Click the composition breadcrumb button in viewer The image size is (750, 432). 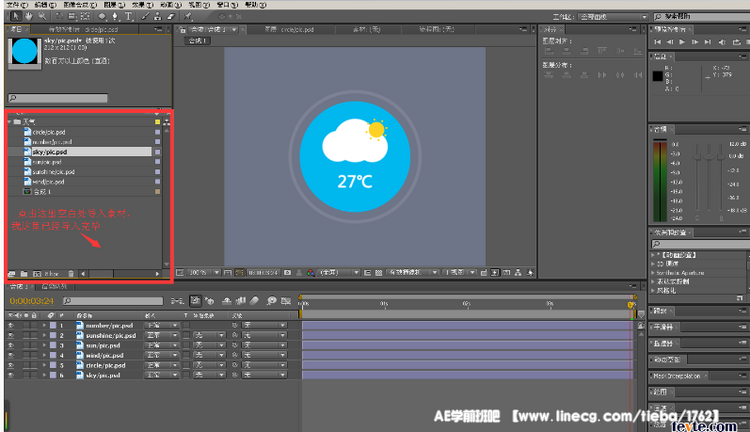(198, 41)
